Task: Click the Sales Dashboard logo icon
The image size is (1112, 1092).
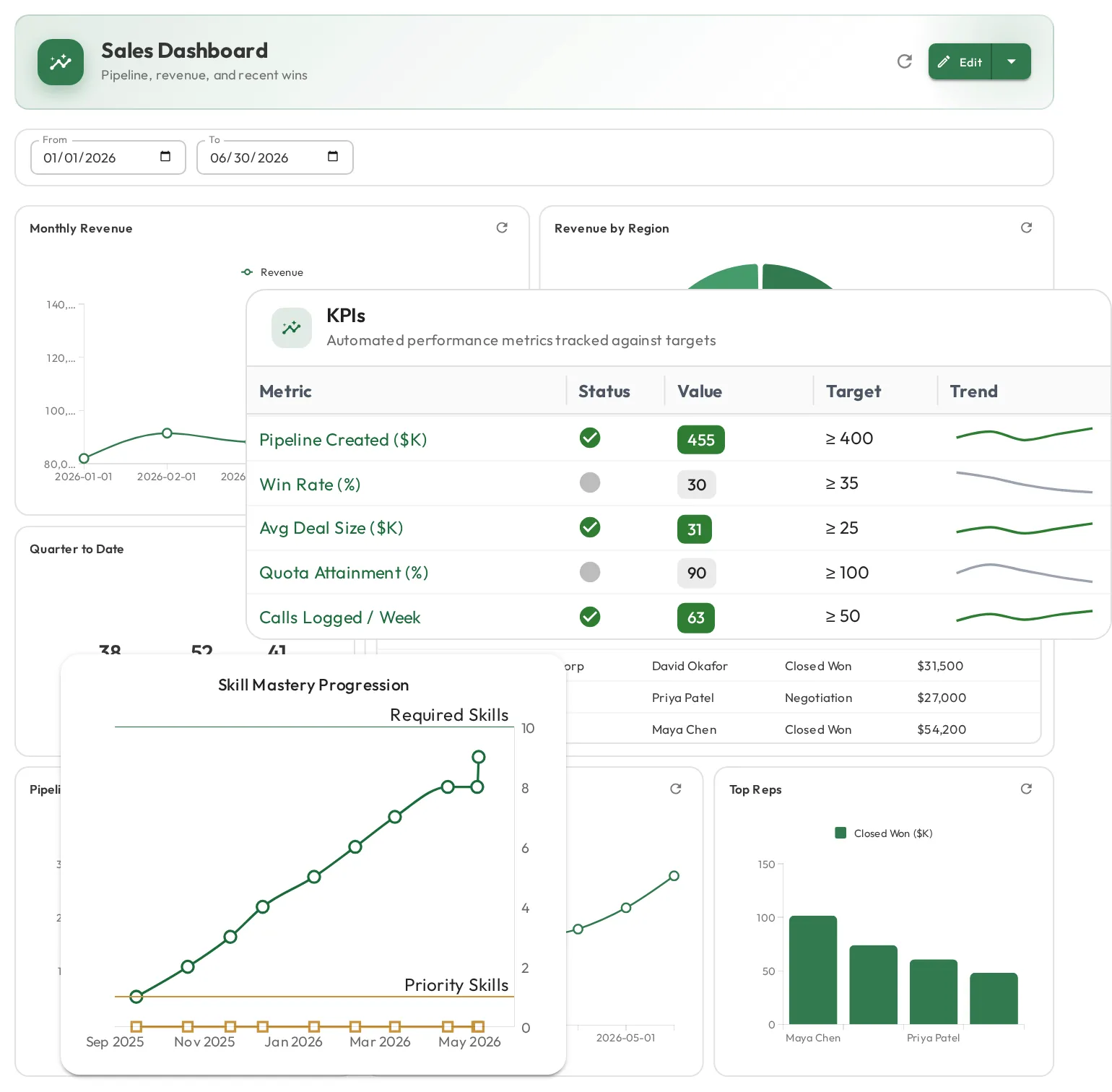Action: (x=61, y=62)
